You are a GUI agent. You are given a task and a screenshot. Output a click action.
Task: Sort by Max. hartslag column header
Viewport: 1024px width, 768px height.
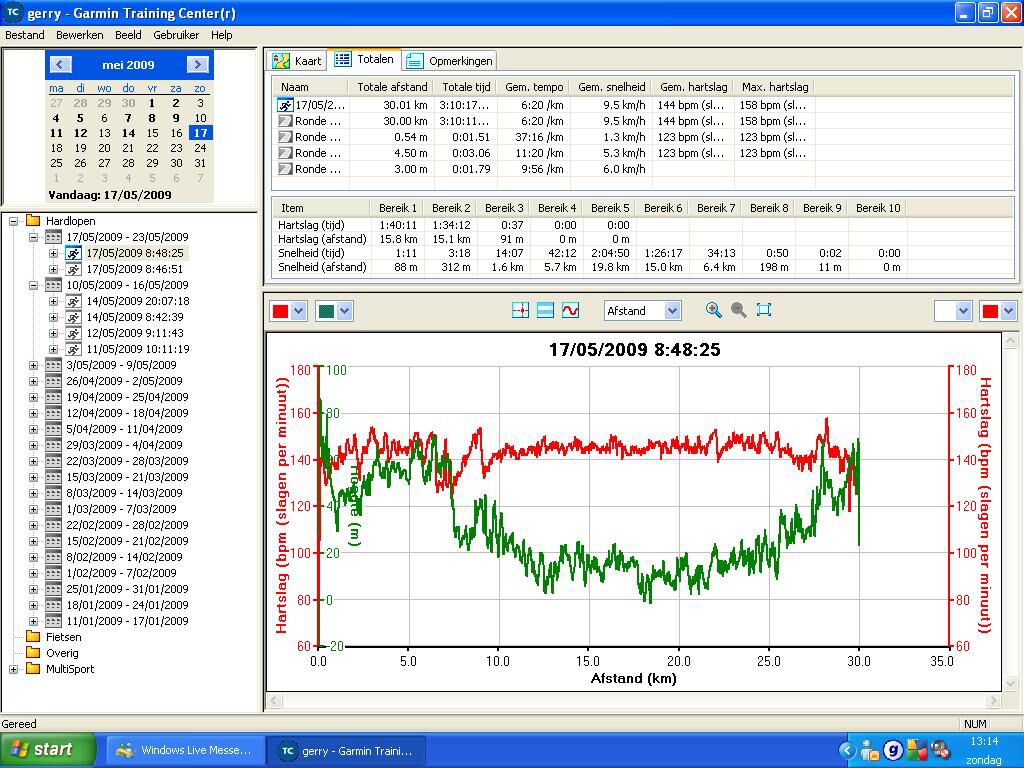coord(775,87)
